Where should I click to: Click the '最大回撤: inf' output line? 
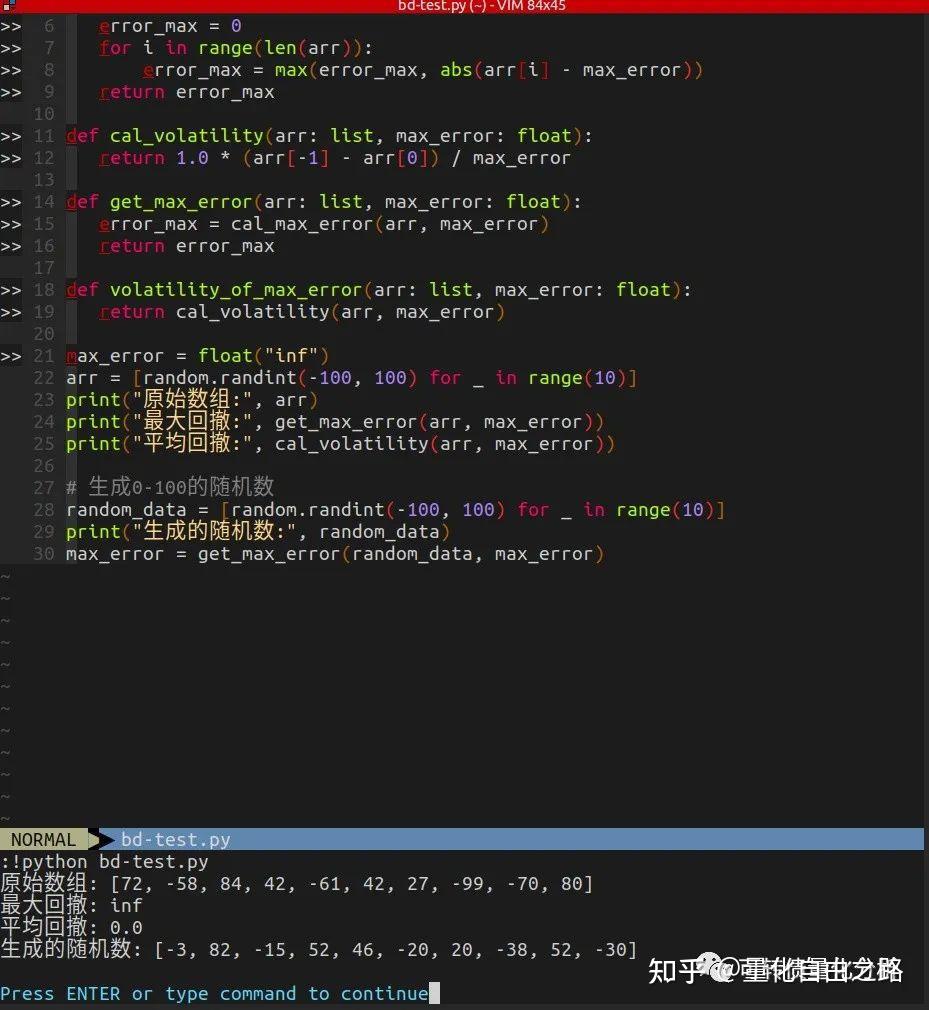pyautogui.click(x=71, y=906)
